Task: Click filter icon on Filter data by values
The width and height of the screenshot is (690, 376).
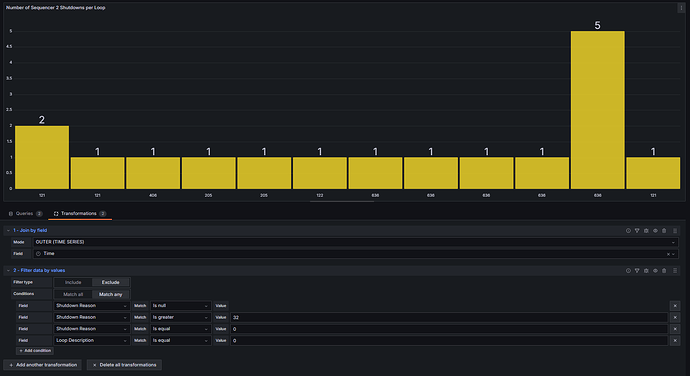Action: pyautogui.click(x=637, y=271)
